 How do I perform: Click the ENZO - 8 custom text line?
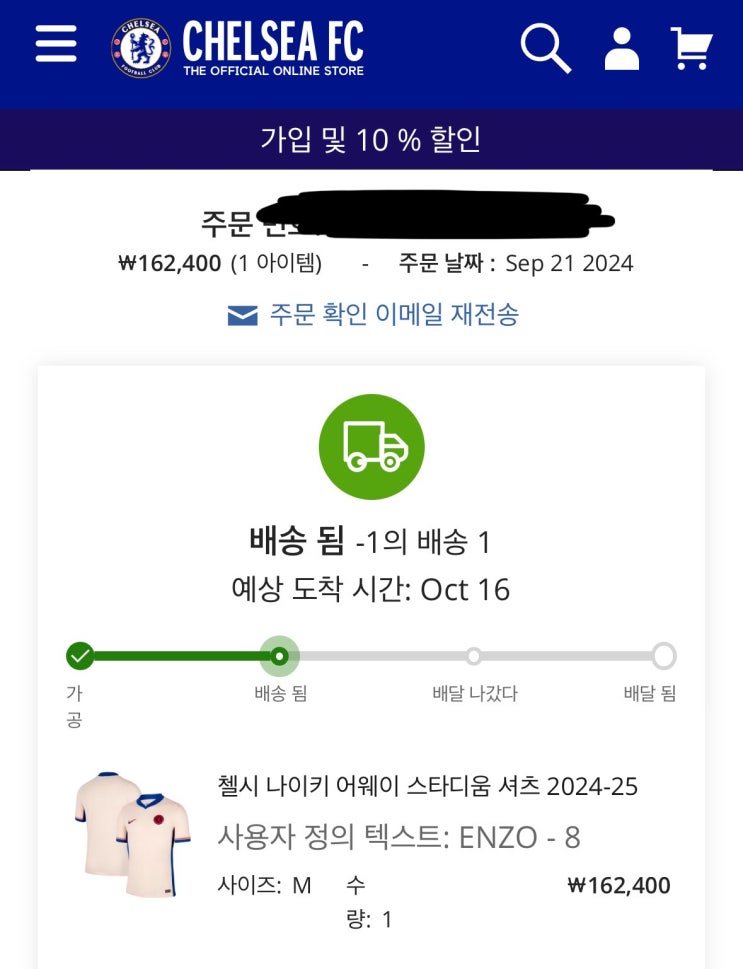pos(398,836)
